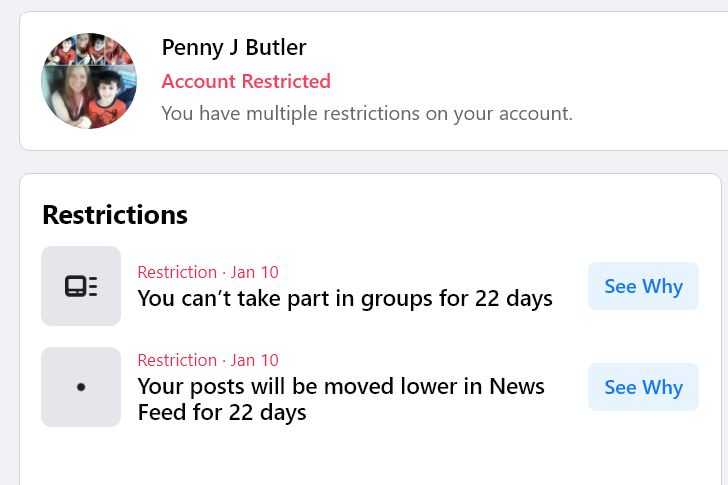Image resolution: width=728 pixels, height=485 pixels.
Task: Click the Penny J Butler name
Action: (234, 47)
